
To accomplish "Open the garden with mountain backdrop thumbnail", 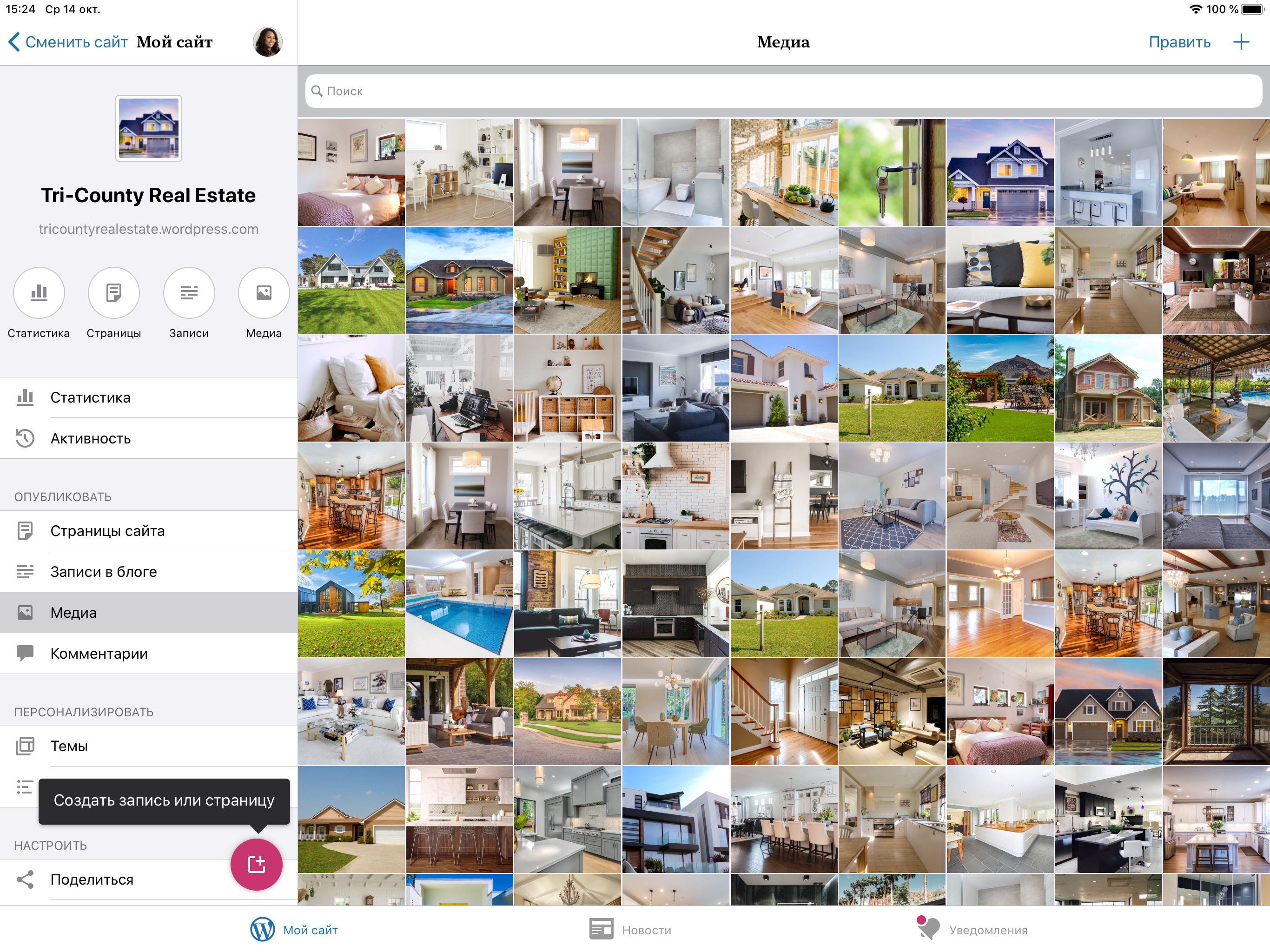I will tap(999, 388).
